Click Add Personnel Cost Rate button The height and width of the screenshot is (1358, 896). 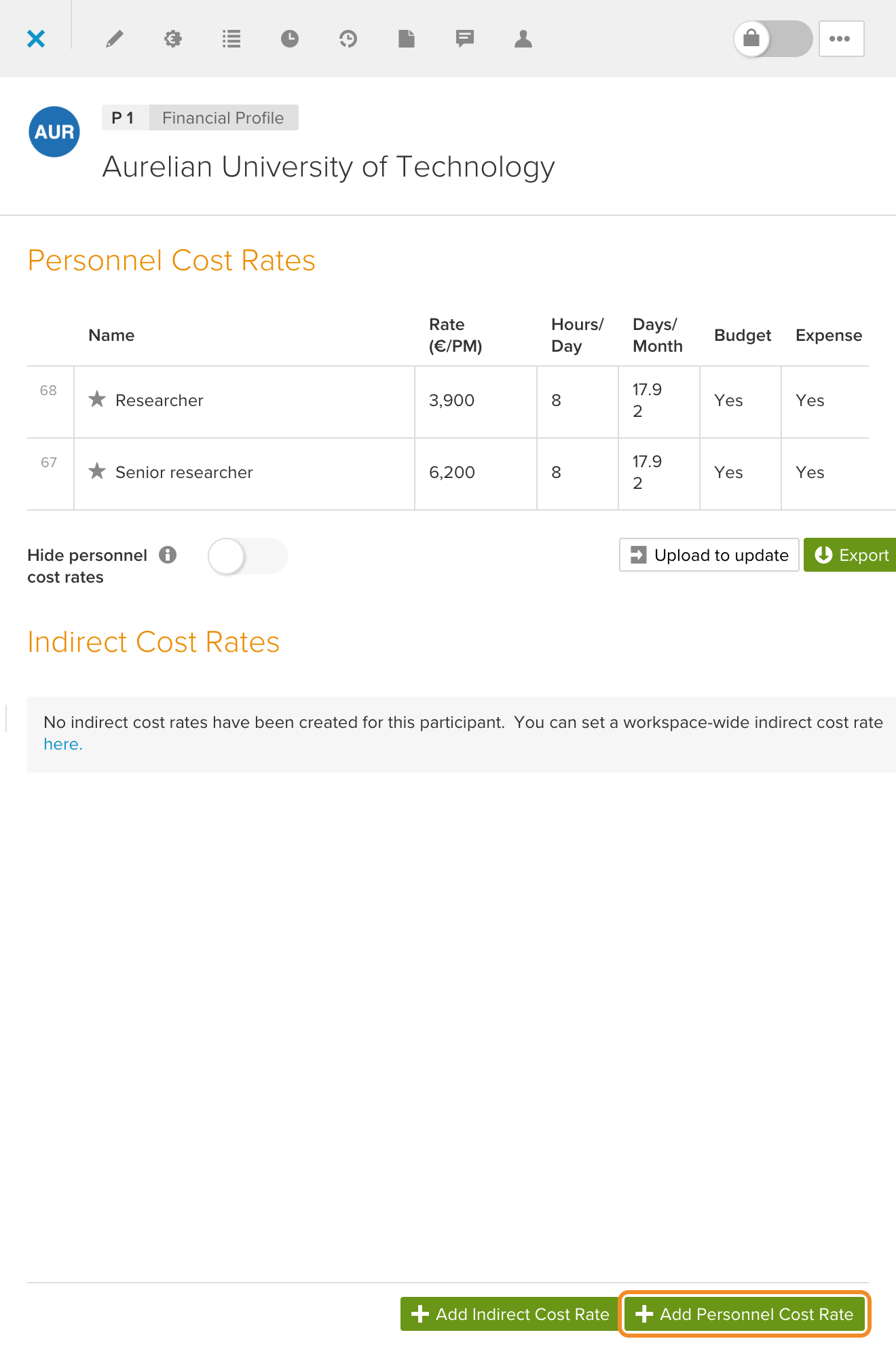click(745, 1314)
